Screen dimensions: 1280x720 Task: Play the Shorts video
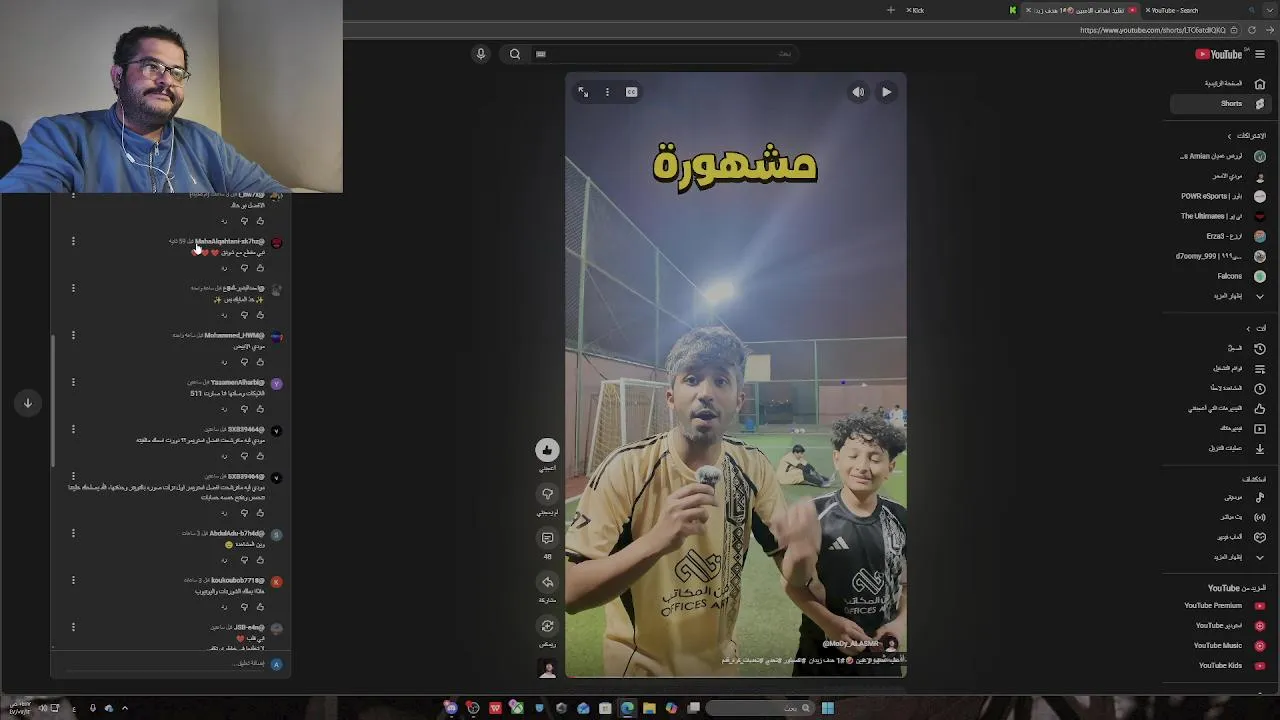point(886,92)
